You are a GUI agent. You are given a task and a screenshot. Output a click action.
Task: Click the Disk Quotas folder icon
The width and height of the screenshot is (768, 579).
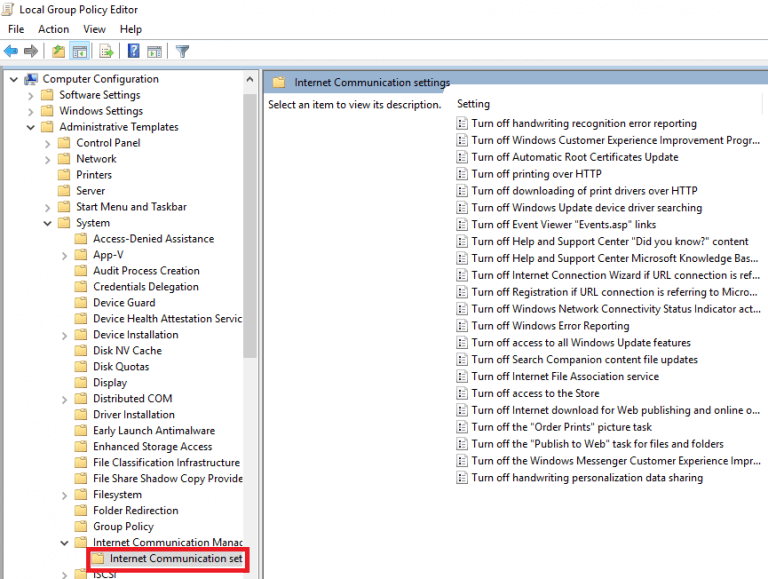(x=81, y=367)
